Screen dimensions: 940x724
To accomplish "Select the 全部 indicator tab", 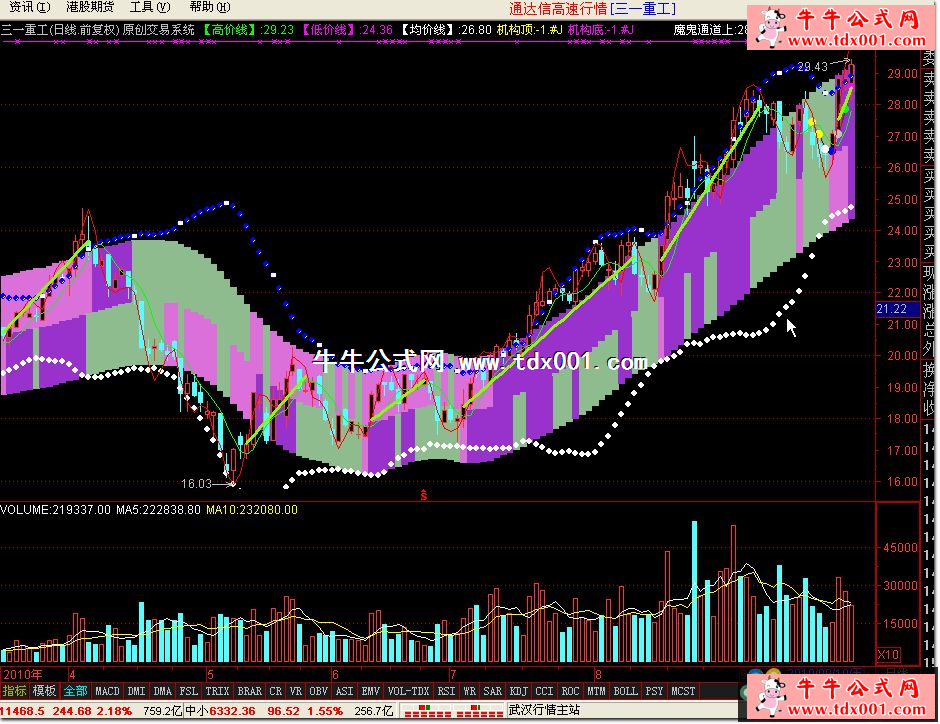I will (76, 691).
